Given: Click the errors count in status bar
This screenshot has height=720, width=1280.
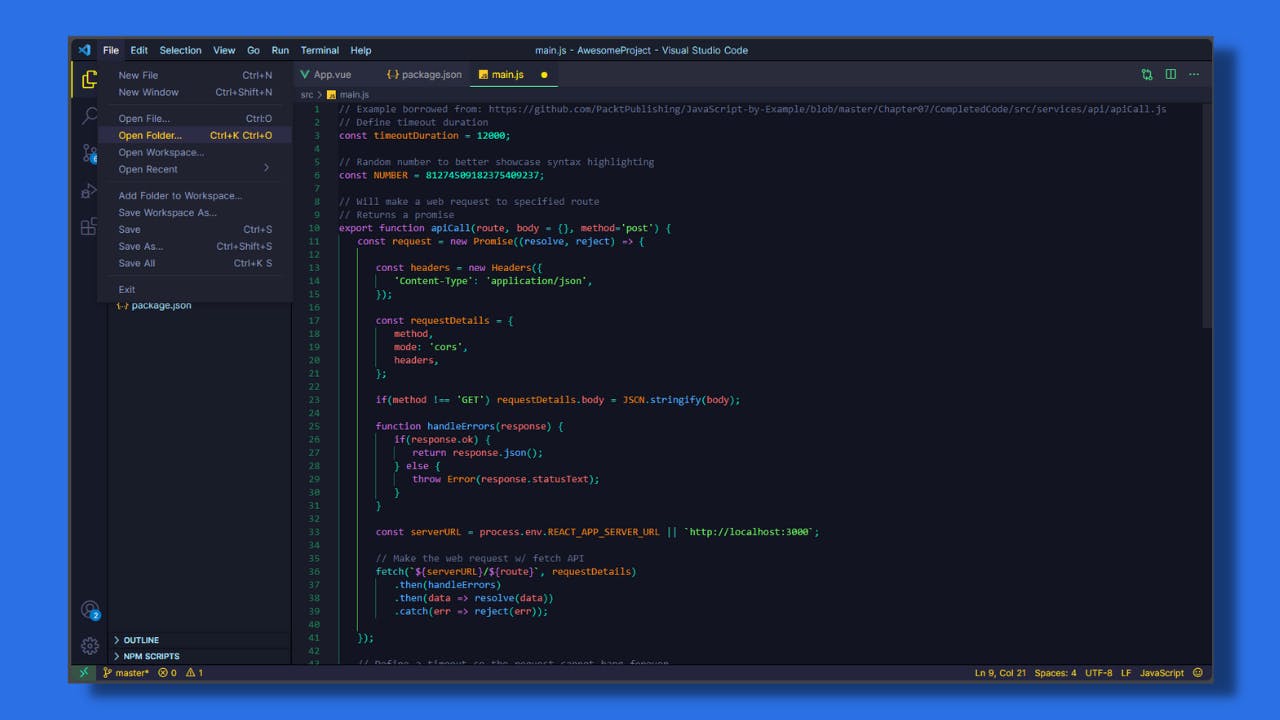Looking at the screenshot, I should coord(167,673).
